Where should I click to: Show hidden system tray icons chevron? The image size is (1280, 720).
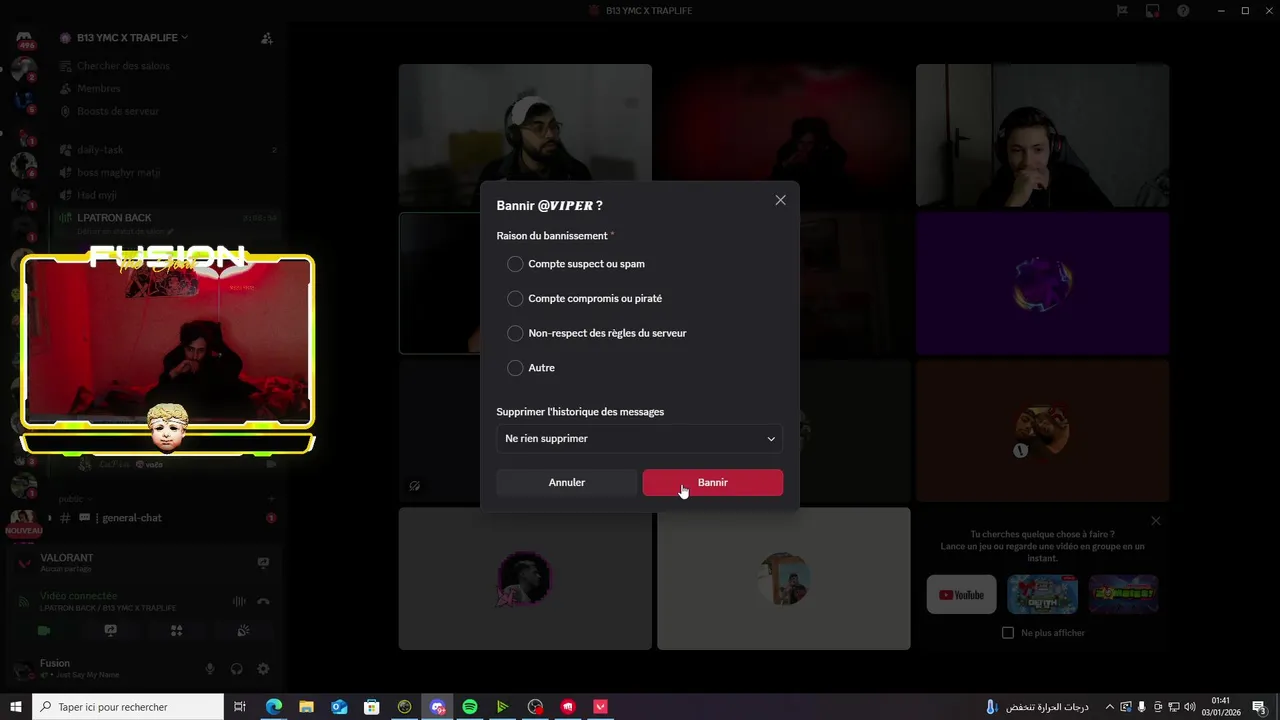(x=1109, y=707)
